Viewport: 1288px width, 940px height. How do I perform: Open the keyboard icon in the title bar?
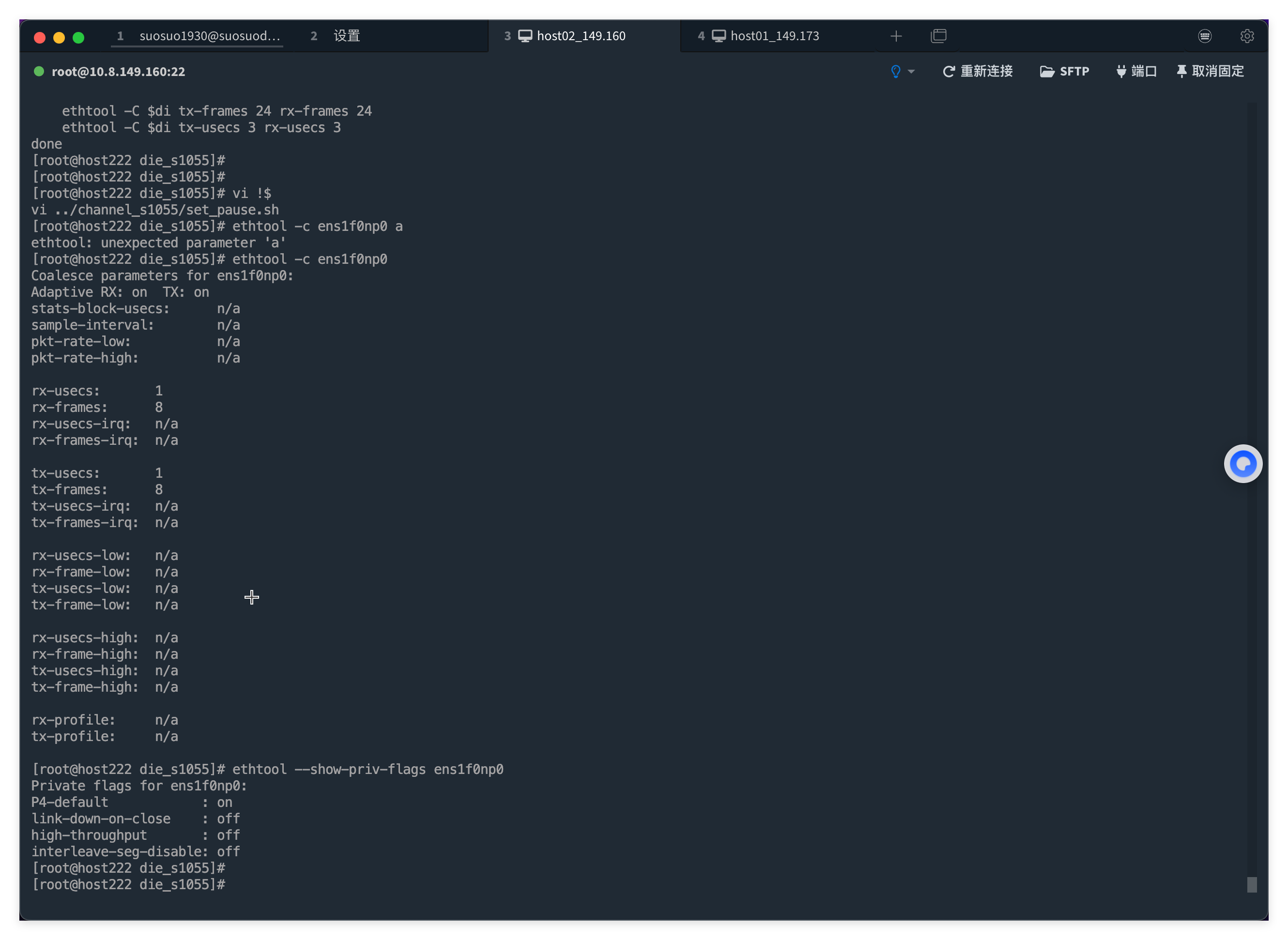[x=1204, y=36]
